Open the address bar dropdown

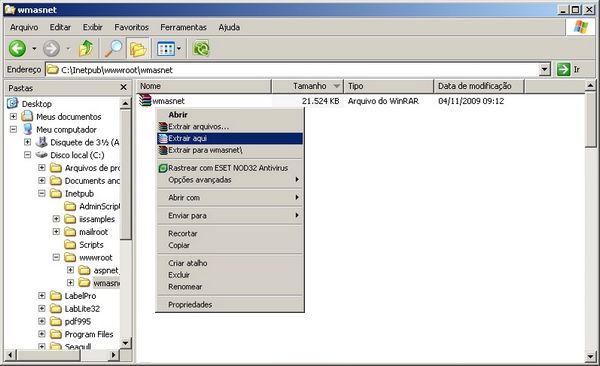(x=544, y=70)
